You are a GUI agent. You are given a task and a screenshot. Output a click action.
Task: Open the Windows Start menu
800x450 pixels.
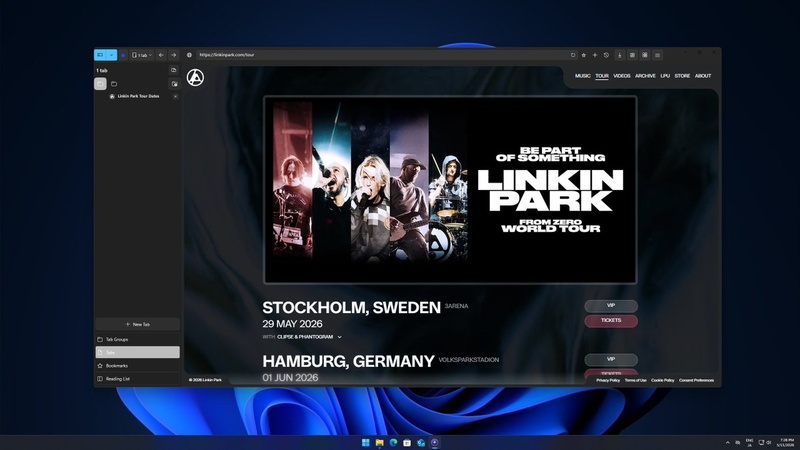366,442
